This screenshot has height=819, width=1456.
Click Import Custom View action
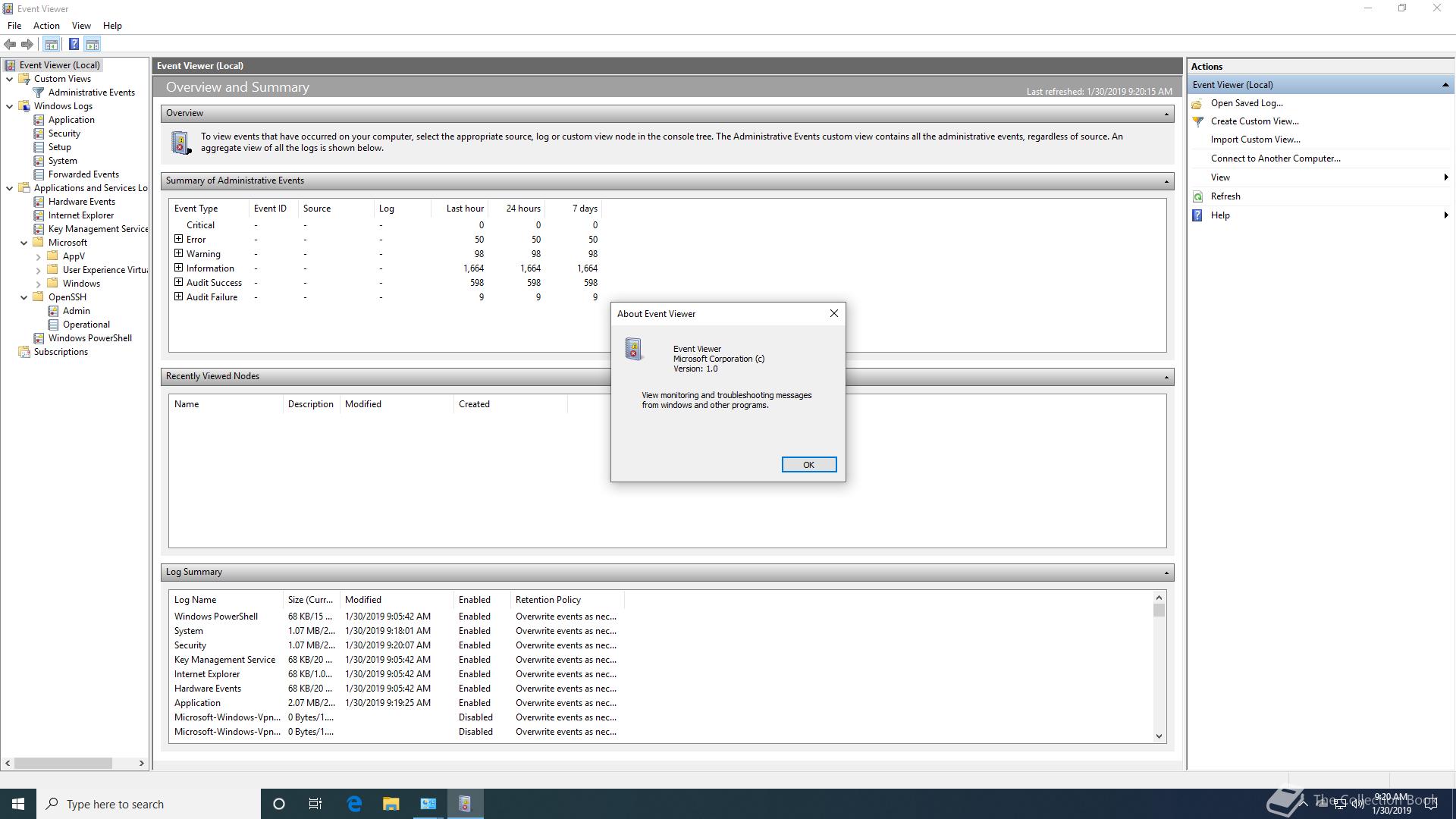click(x=1255, y=140)
